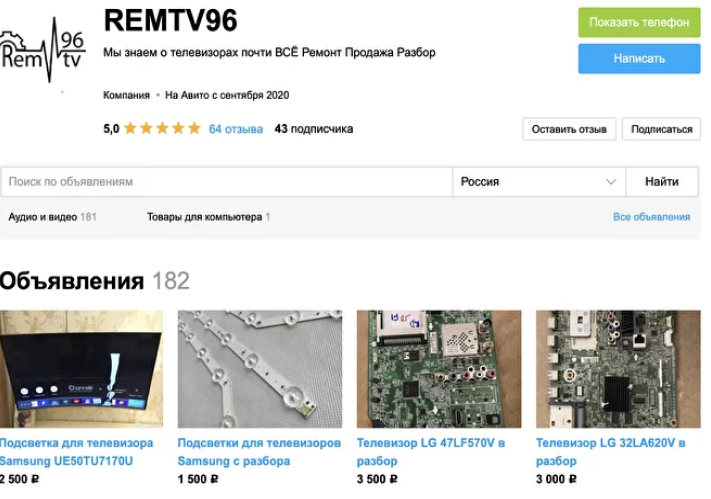Screen dimensions: 711x499
Task: Open the Все объявления link
Action: pos(651,217)
